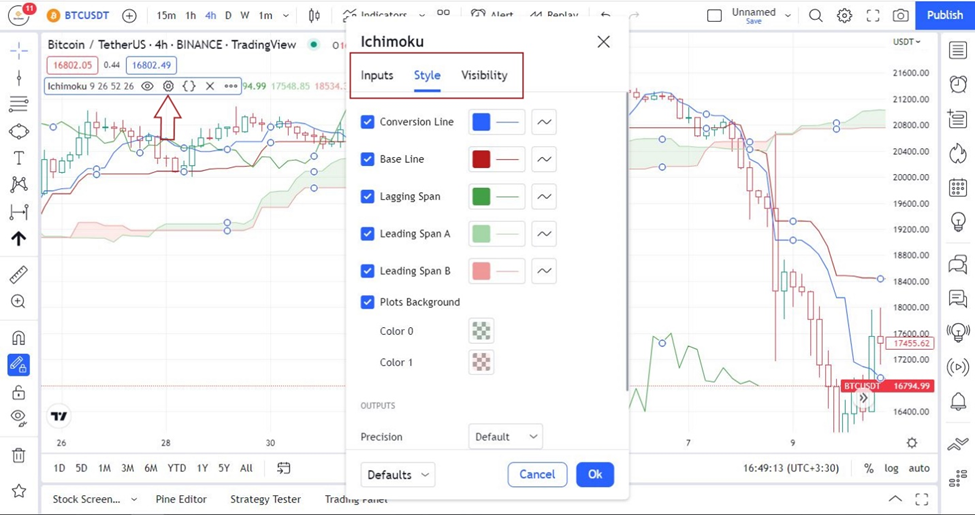Open Ichimoku more options dots
This screenshot has height=515, width=975.
pyautogui.click(x=231, y=86)
